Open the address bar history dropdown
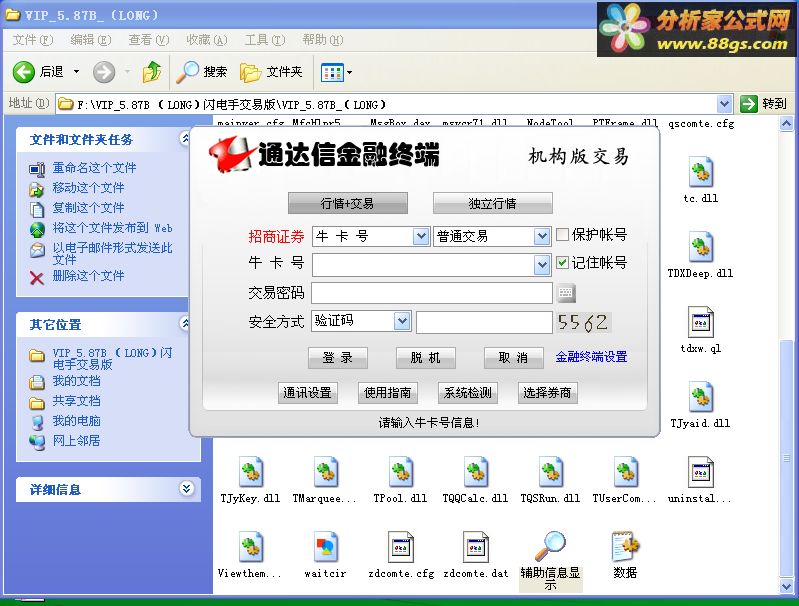This screenshot has height=606, width=799. pos(724,104)
